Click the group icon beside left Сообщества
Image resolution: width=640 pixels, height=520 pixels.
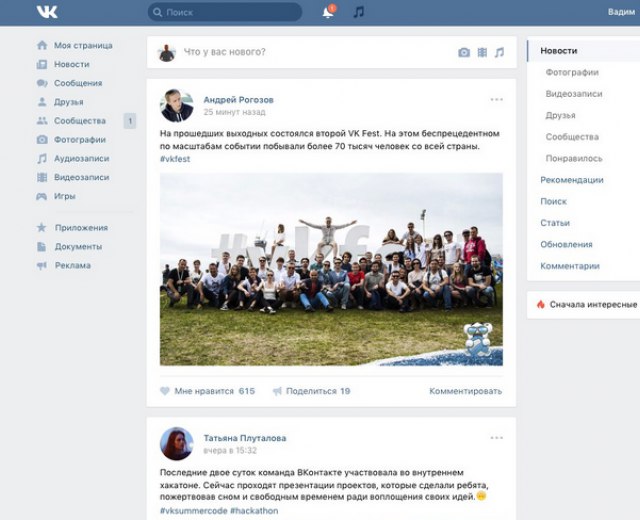click(42, 120)
